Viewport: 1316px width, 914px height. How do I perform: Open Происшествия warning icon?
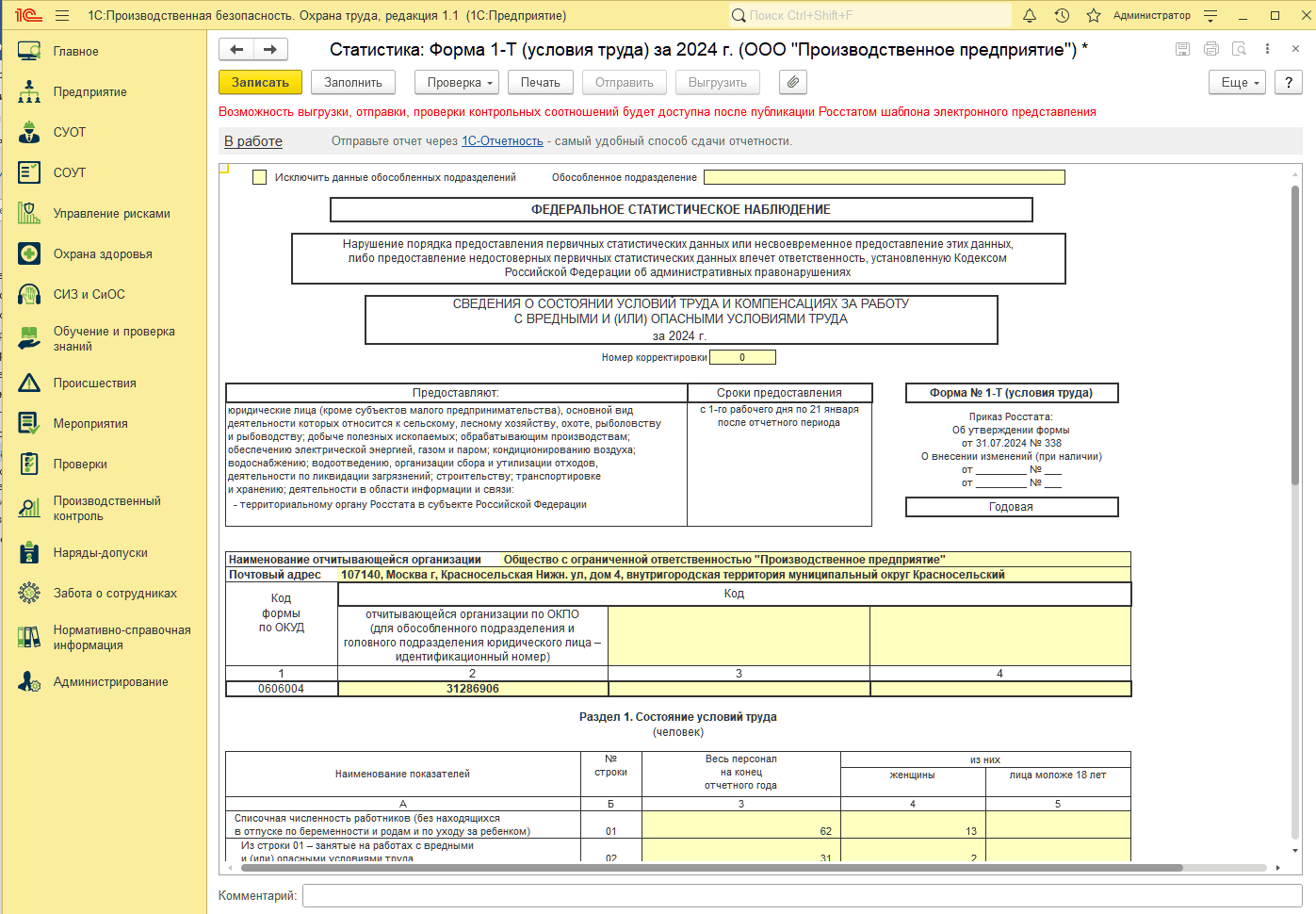coord(29,384)
